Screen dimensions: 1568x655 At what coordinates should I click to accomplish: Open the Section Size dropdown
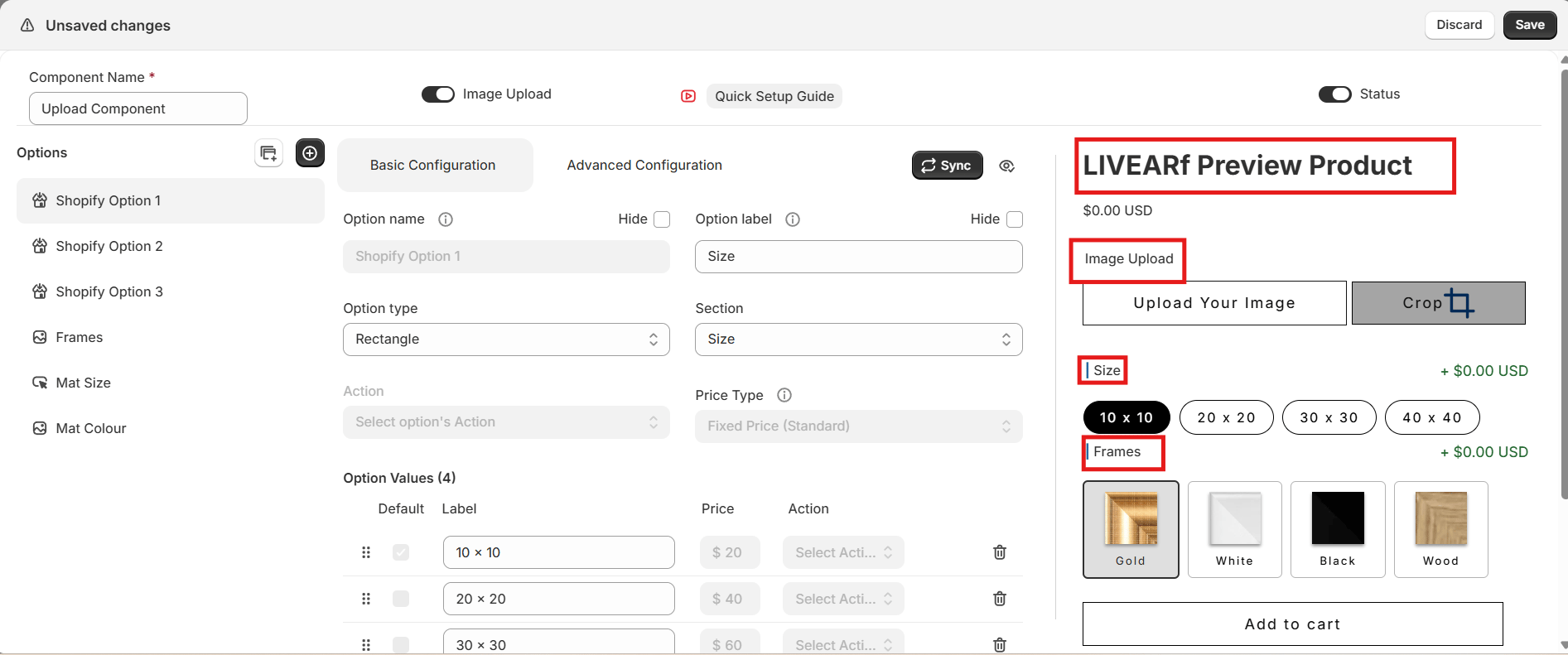859,340
